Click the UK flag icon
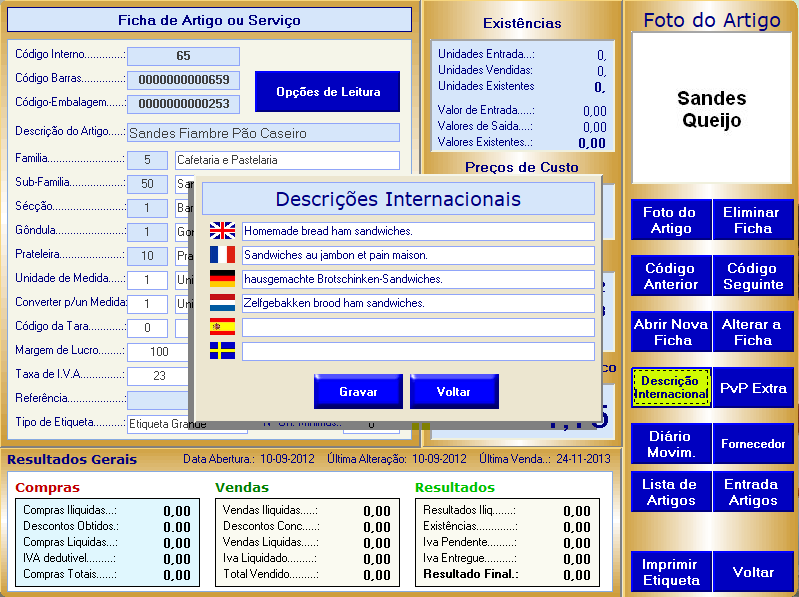Image resolution: width=799 pixels, height=597 pixels. point(222,231)
